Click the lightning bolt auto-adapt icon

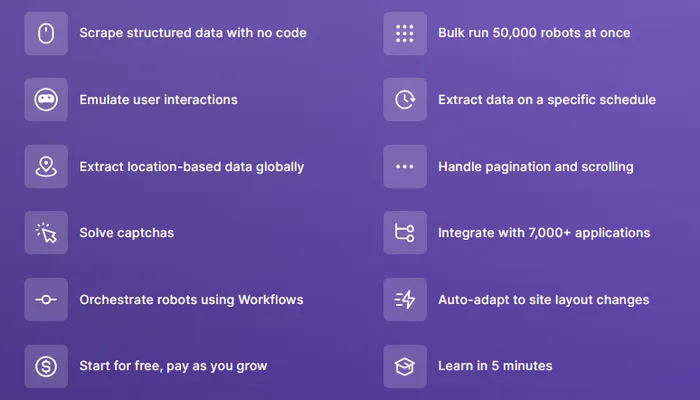[405, 299]
